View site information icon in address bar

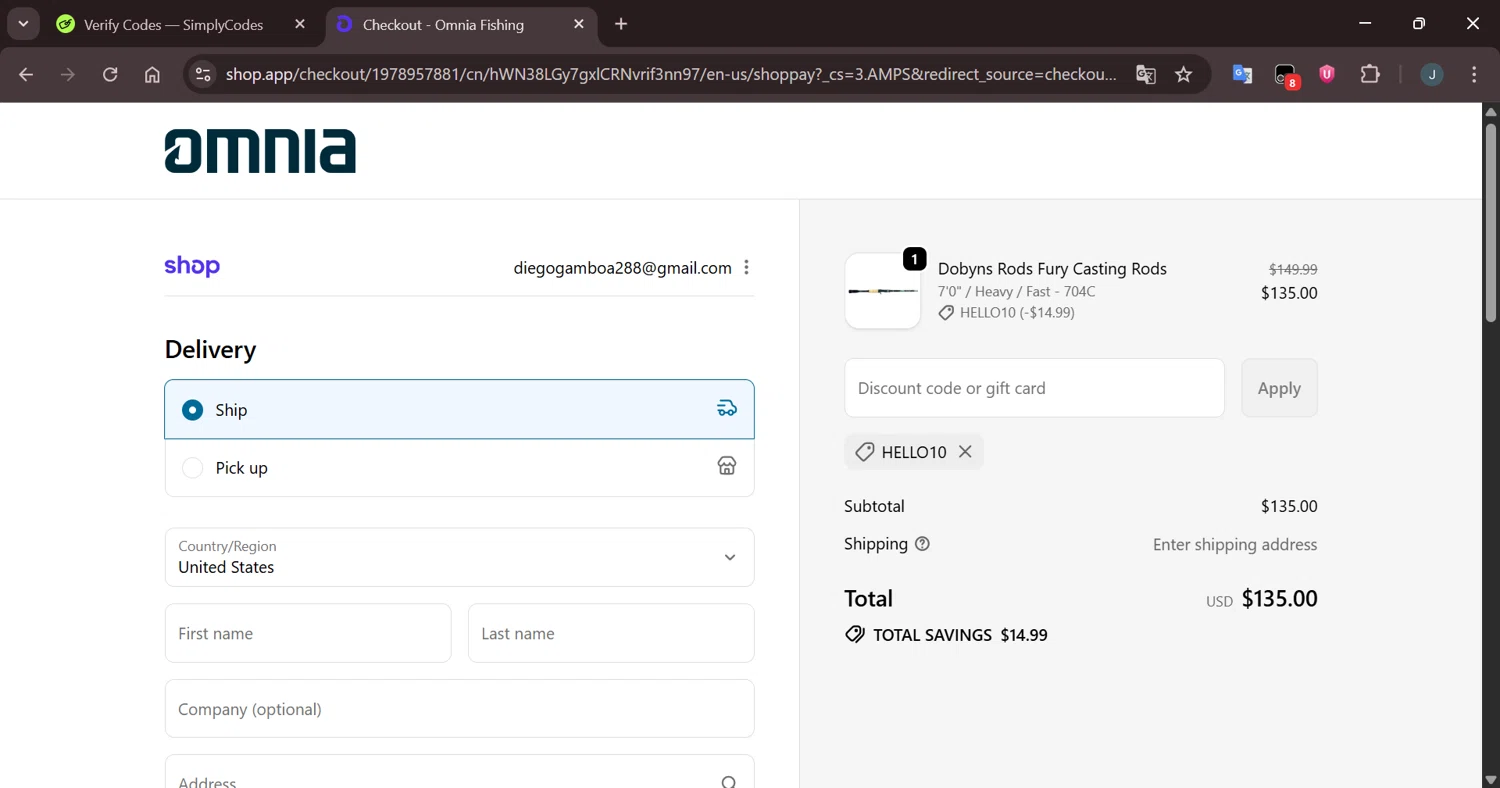203,75
